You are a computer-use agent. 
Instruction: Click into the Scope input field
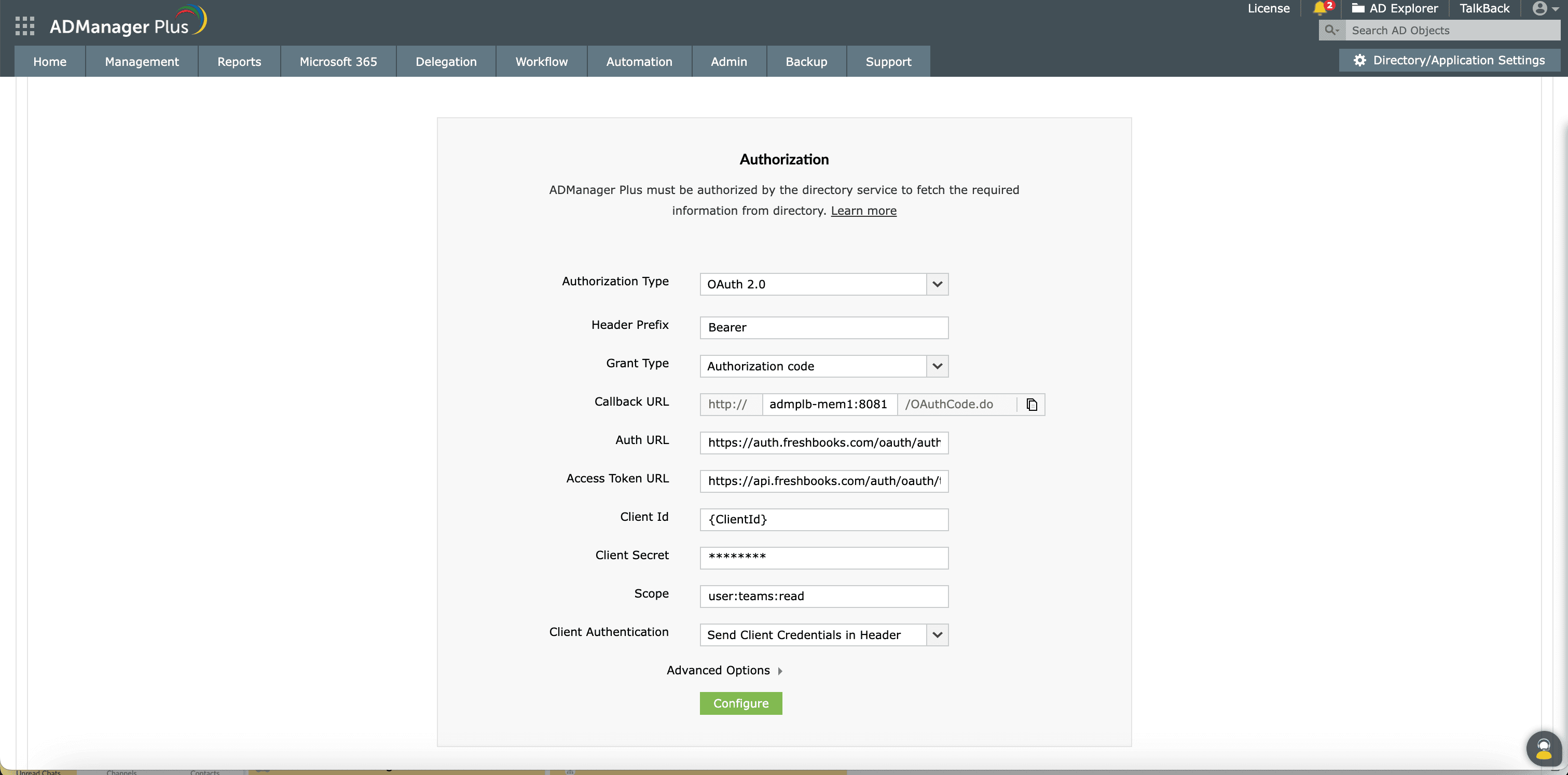coord(823,596)
